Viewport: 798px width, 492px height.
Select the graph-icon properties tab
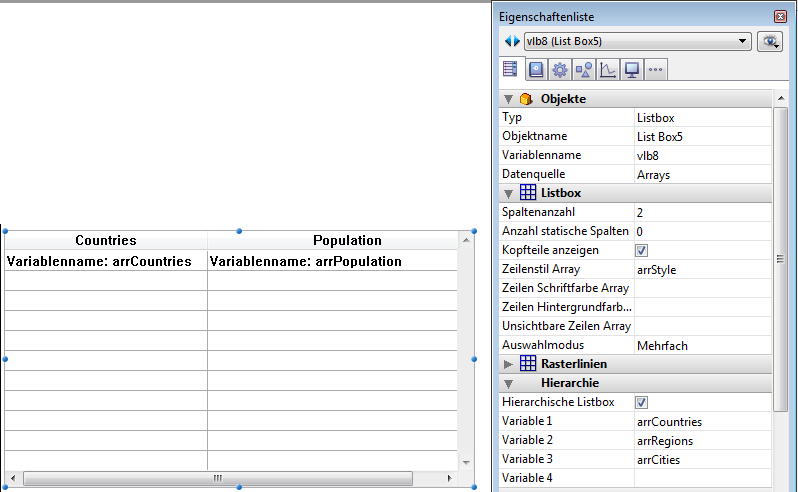608,69
